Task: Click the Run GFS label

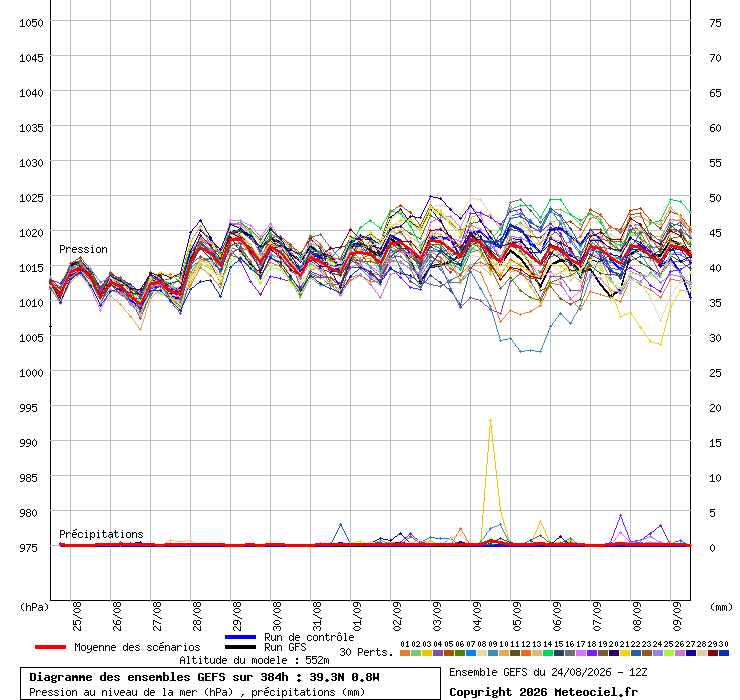Action: [x=285, y=647]
